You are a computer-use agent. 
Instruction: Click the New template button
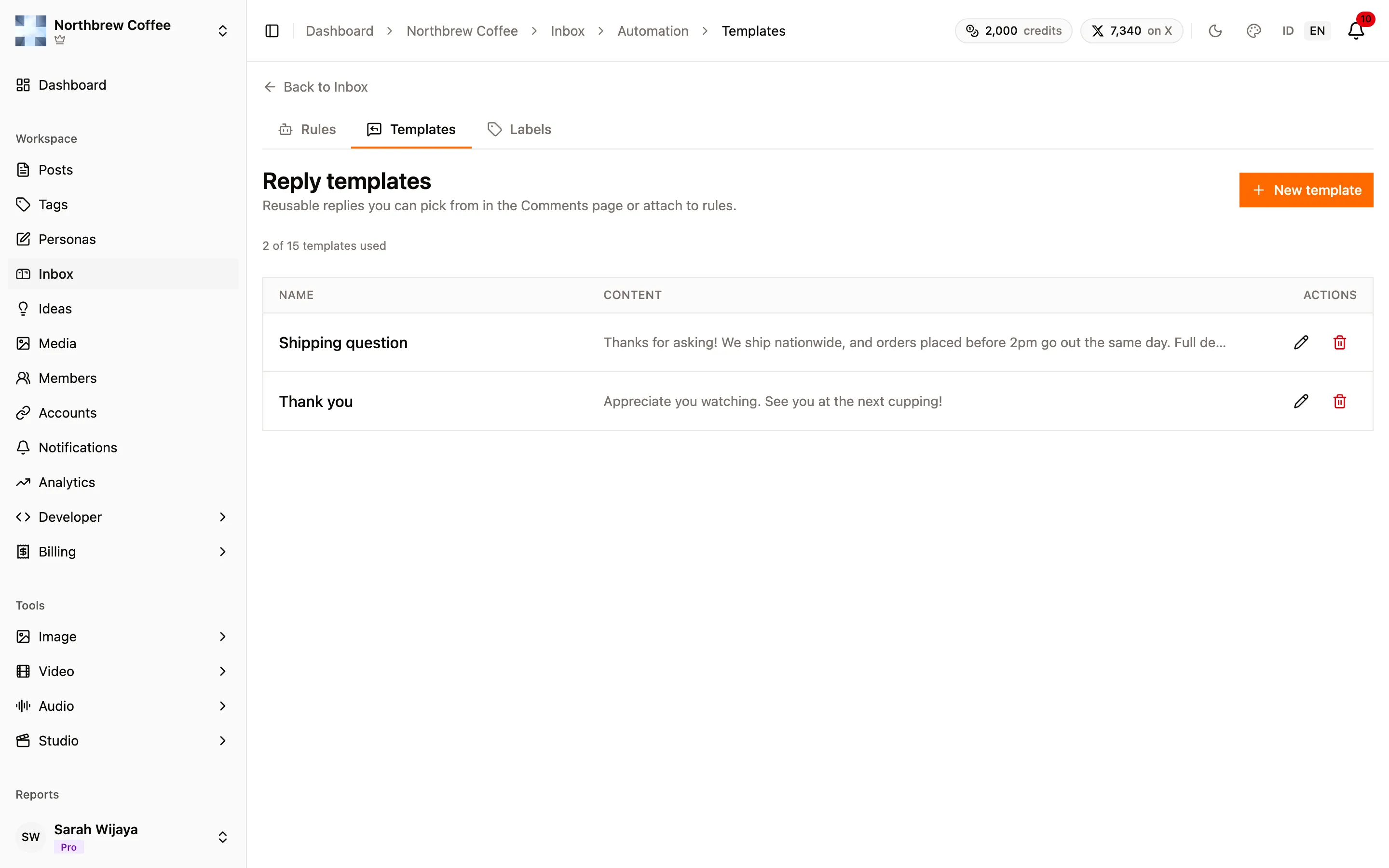tap(1306, 190)
